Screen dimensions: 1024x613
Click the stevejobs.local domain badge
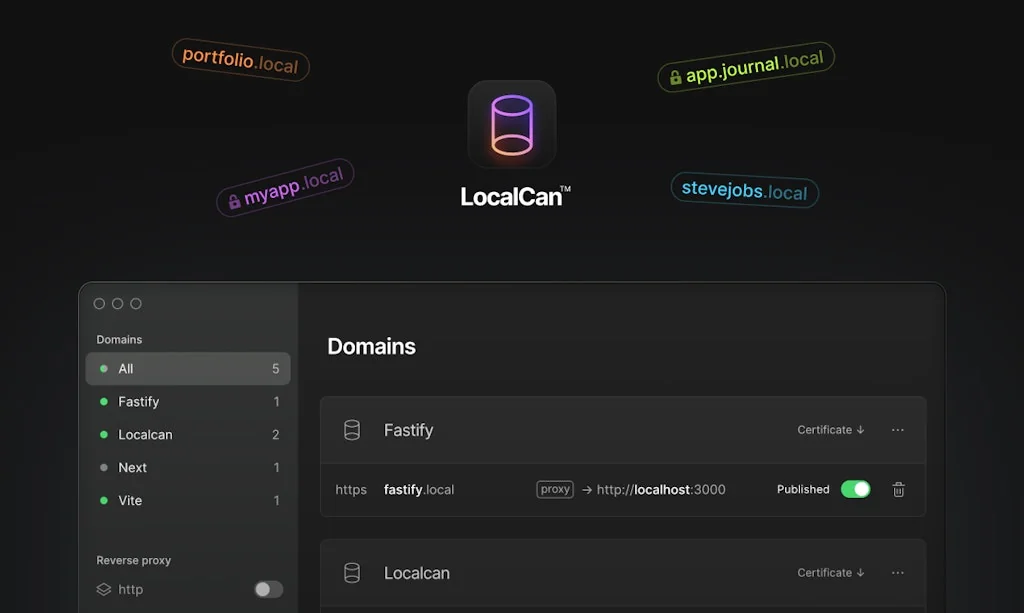tap(744, 191)
